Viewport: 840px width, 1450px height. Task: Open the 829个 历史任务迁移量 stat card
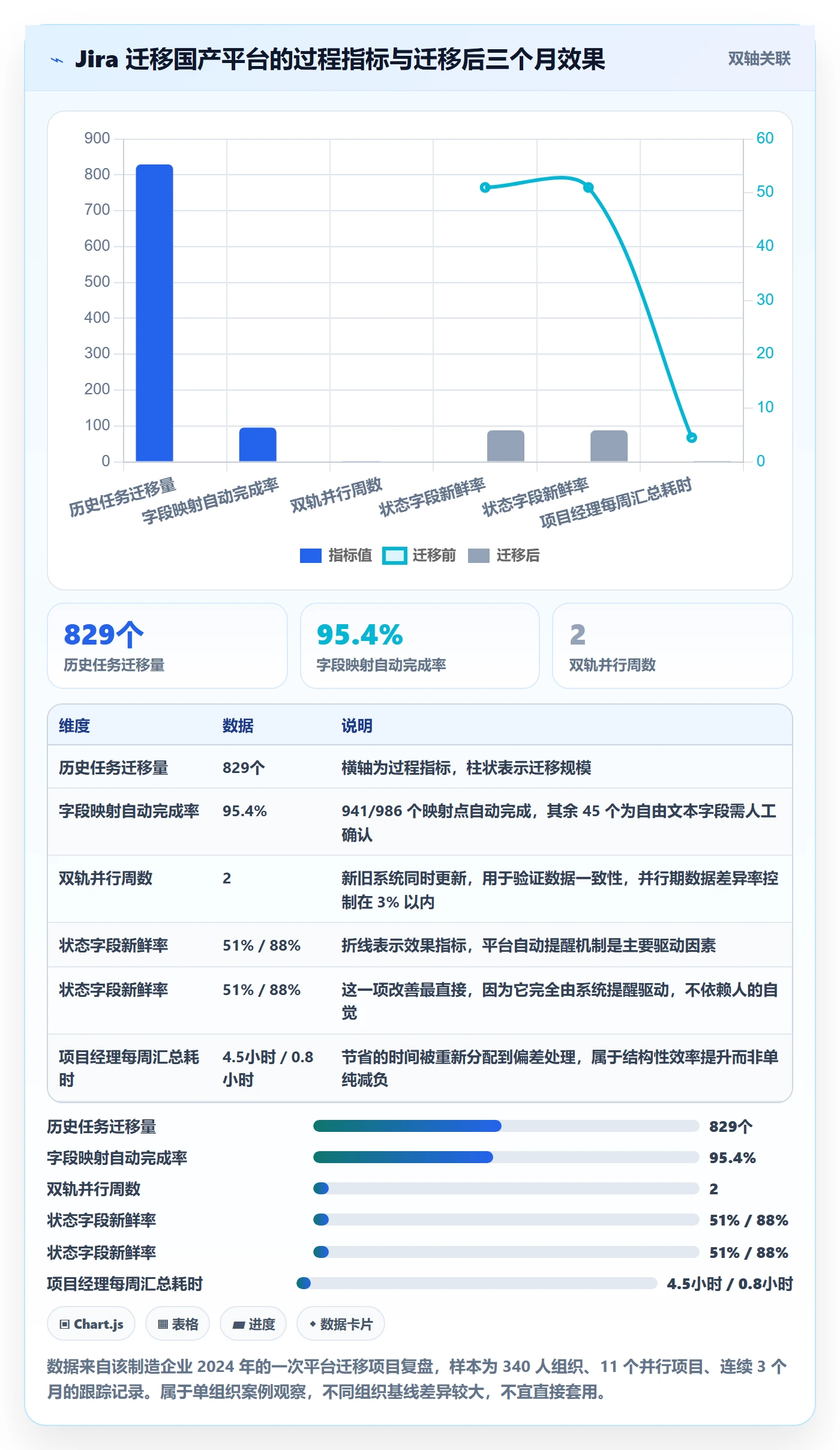167,646
